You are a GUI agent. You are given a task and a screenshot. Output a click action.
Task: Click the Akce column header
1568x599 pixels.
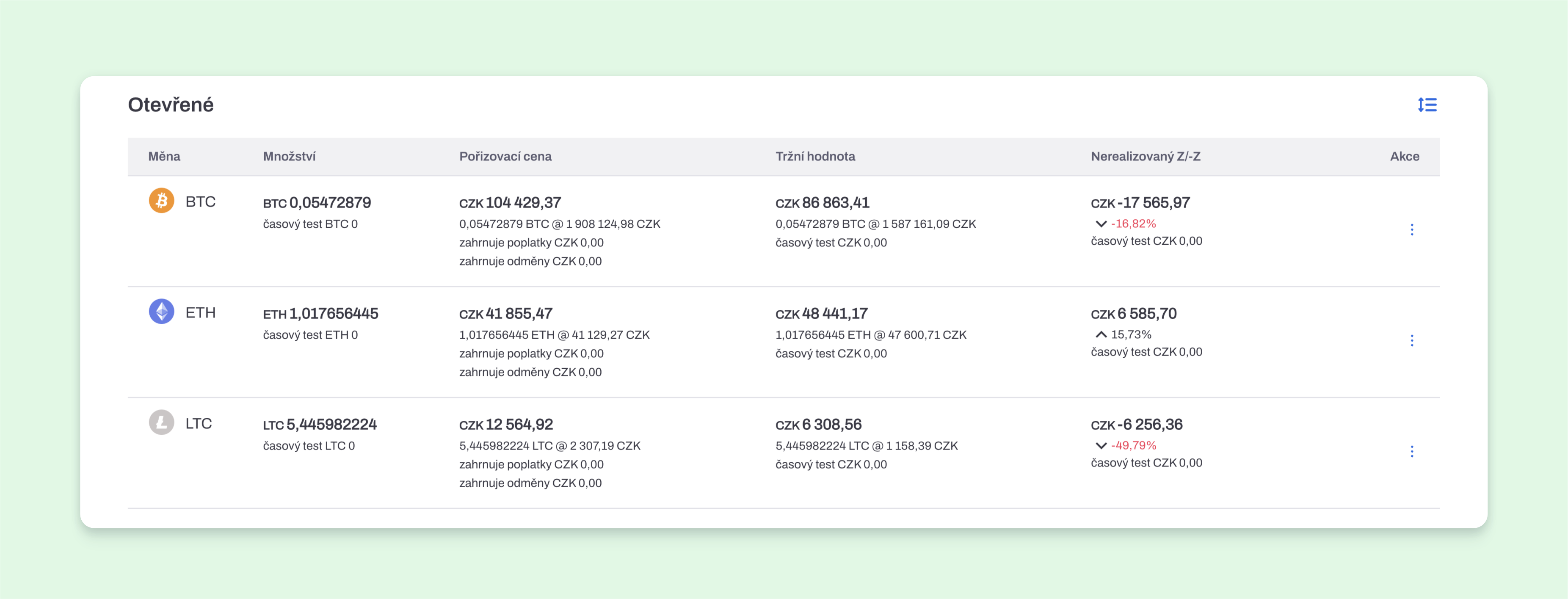point(1404,157)
